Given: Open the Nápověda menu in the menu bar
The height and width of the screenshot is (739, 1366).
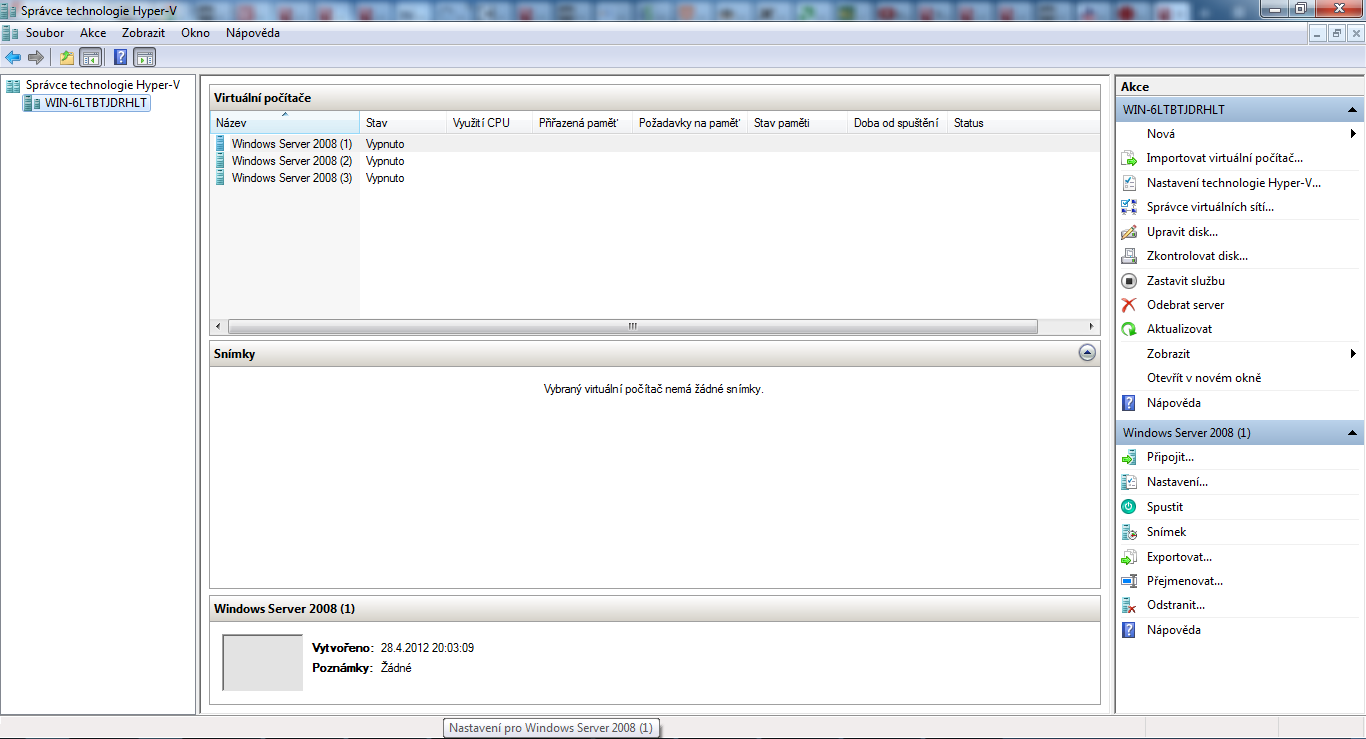Looking at the screenshot, I should pyautogui.click(x=253, y=33).
